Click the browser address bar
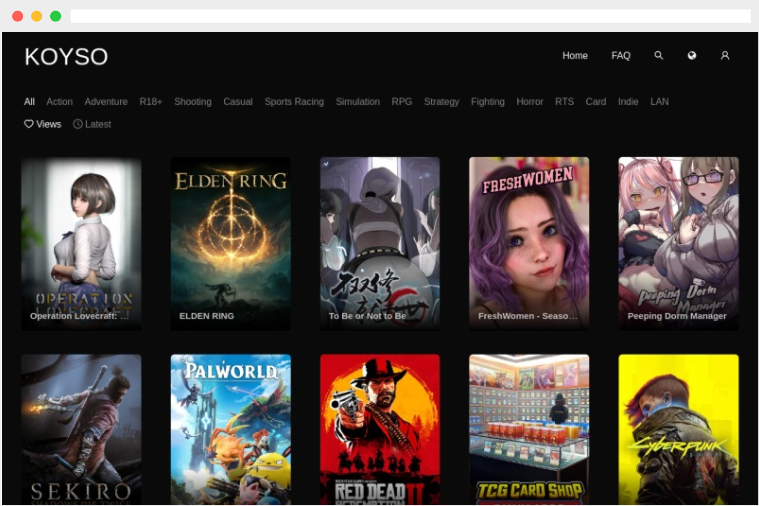The width and height of the screenshot is (759, 506). pyautogui.click(x=410, y=16)
